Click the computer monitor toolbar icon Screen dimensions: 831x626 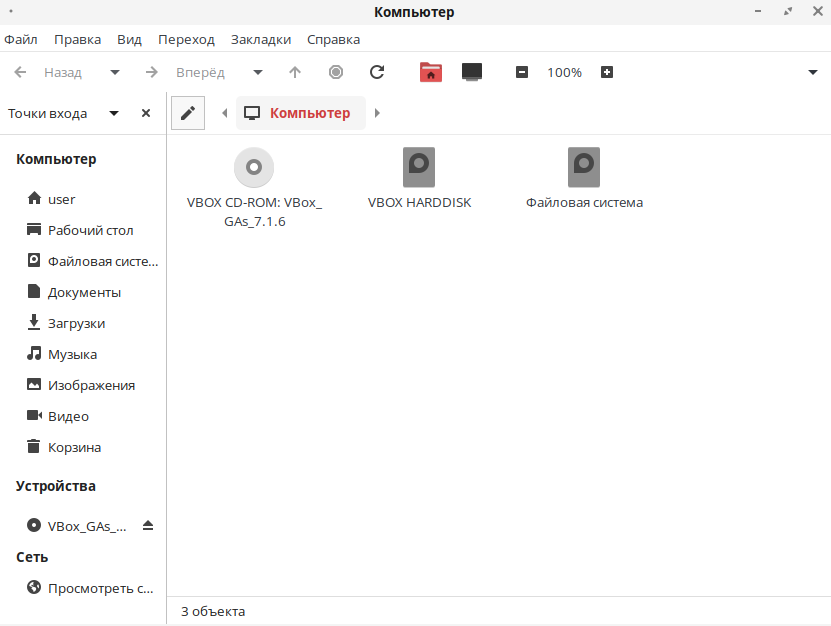[472, 72]
